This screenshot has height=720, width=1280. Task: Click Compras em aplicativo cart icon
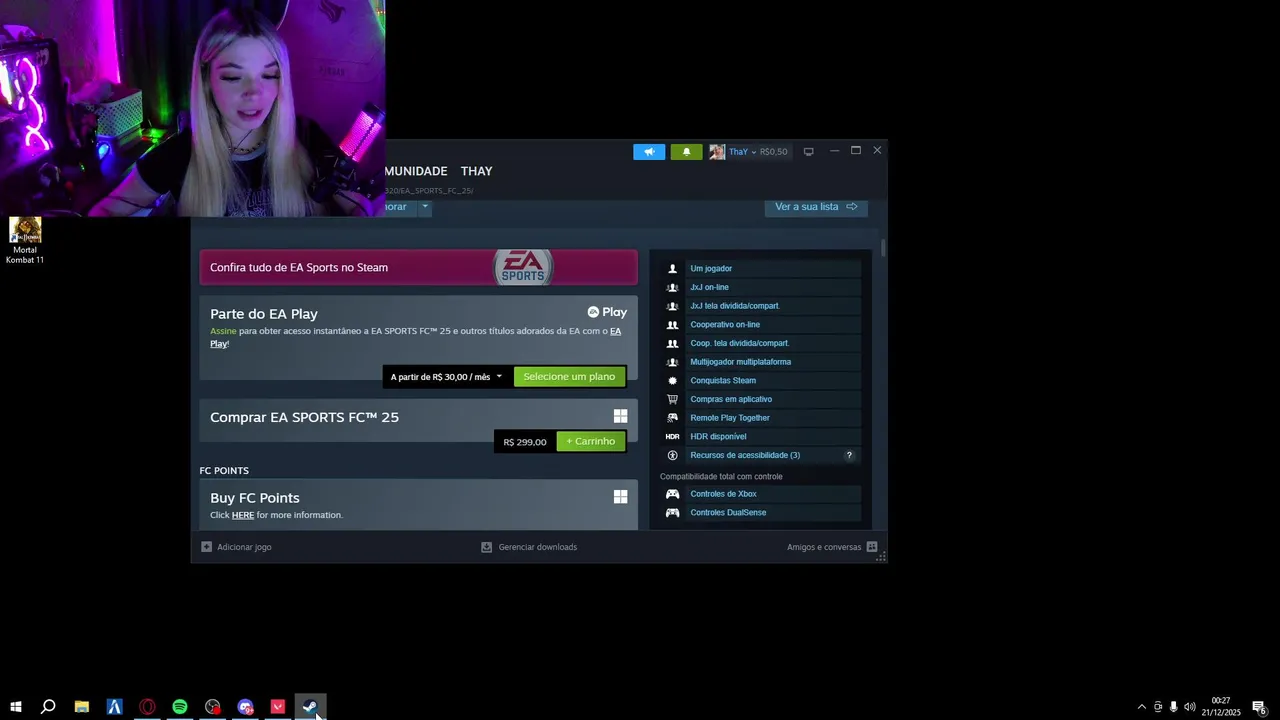pos(672,399)
